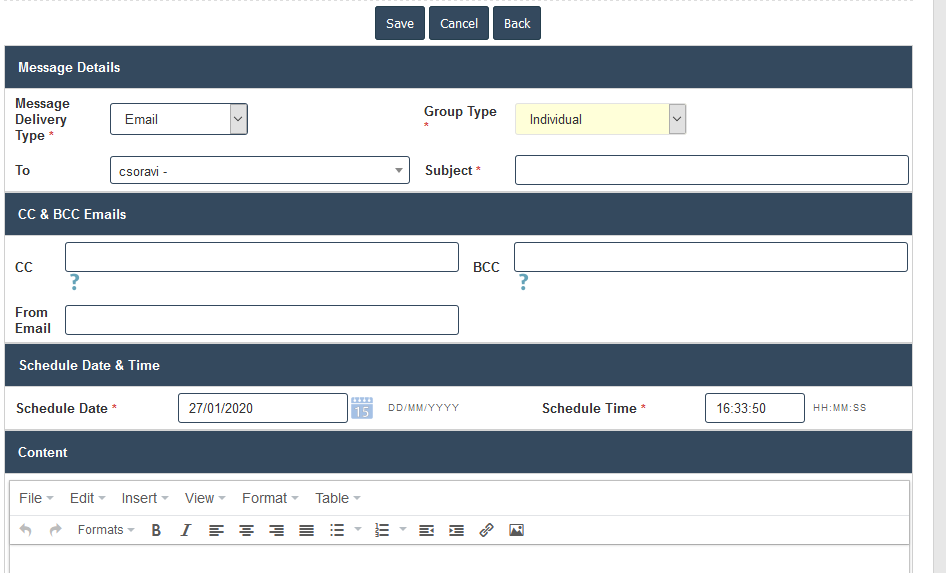
Task: Click the Back button
Action: coord(517,24)
